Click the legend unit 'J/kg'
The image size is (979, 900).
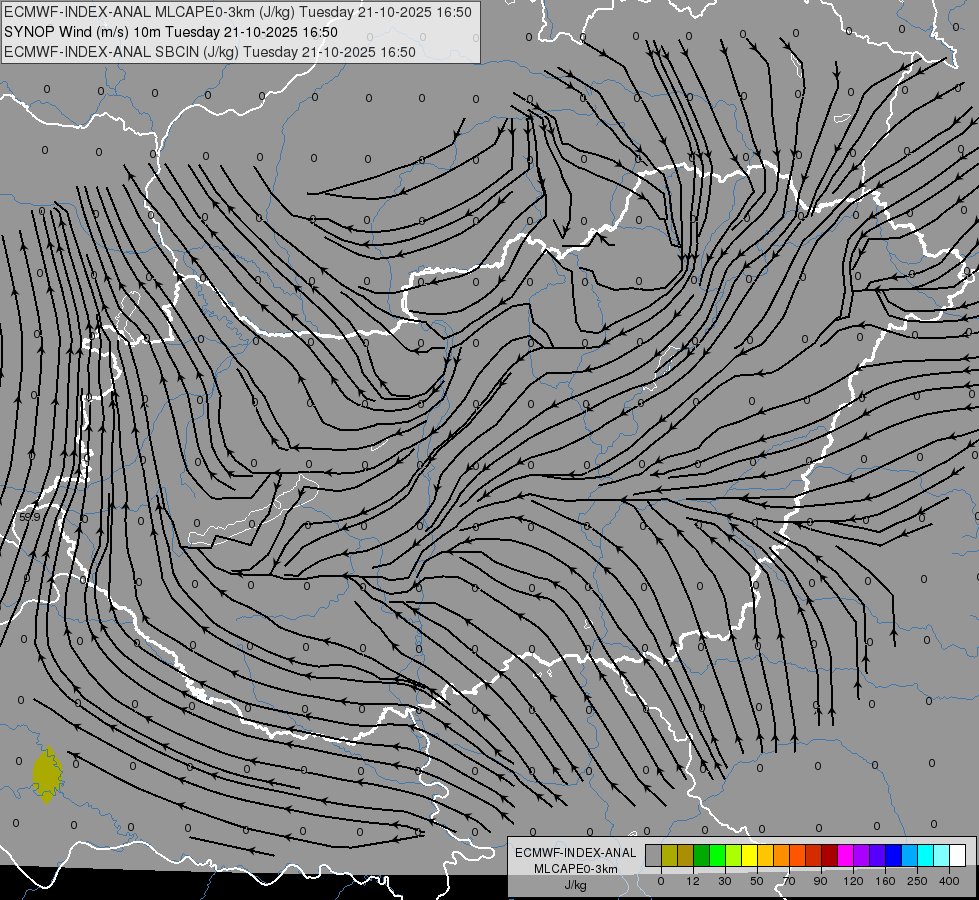coord(576,885)
